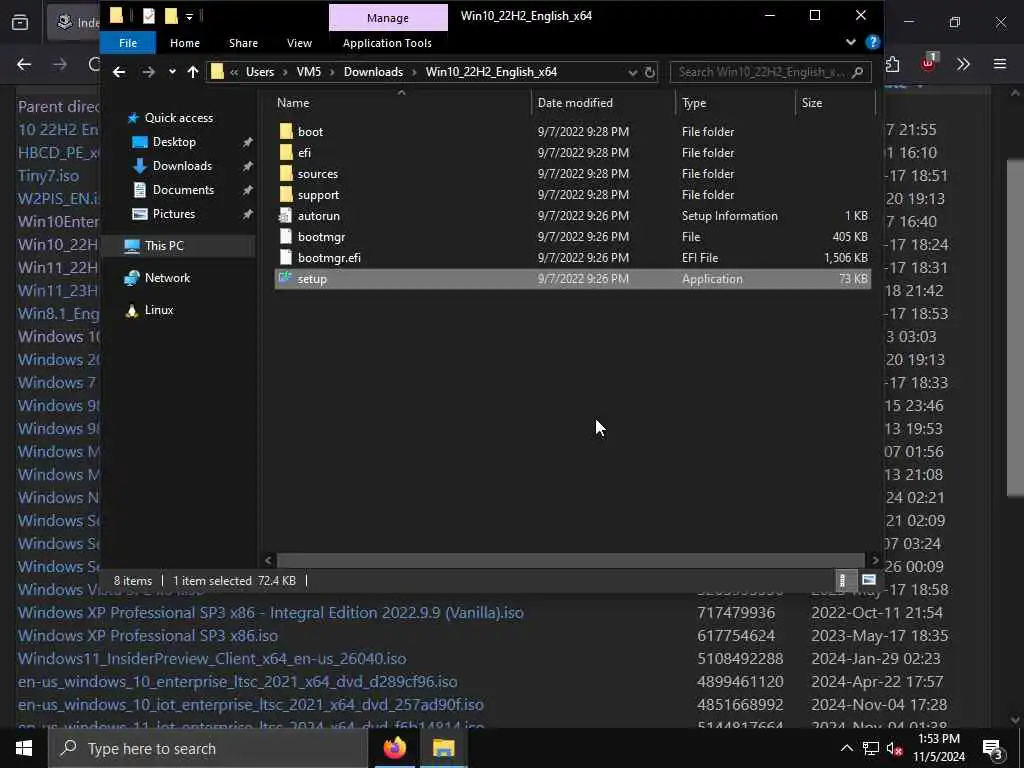Screen dimensions: 1024x768
Task: Switch to Large icons view button
Action: click(x=869, y=580)
